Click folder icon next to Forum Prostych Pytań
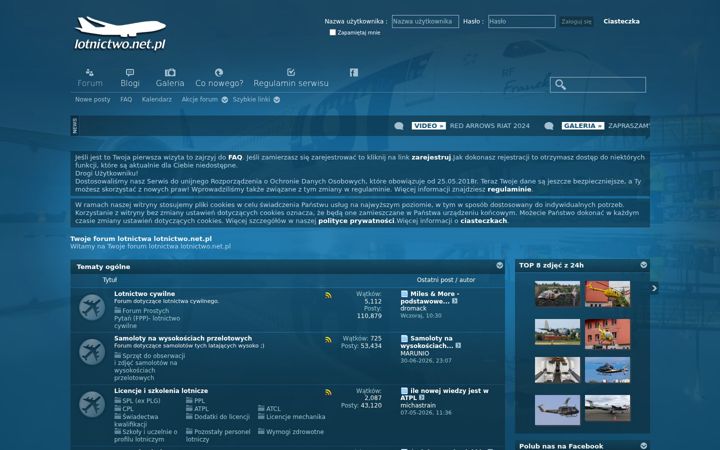The image size is (720, 450). tap(118, 310)
